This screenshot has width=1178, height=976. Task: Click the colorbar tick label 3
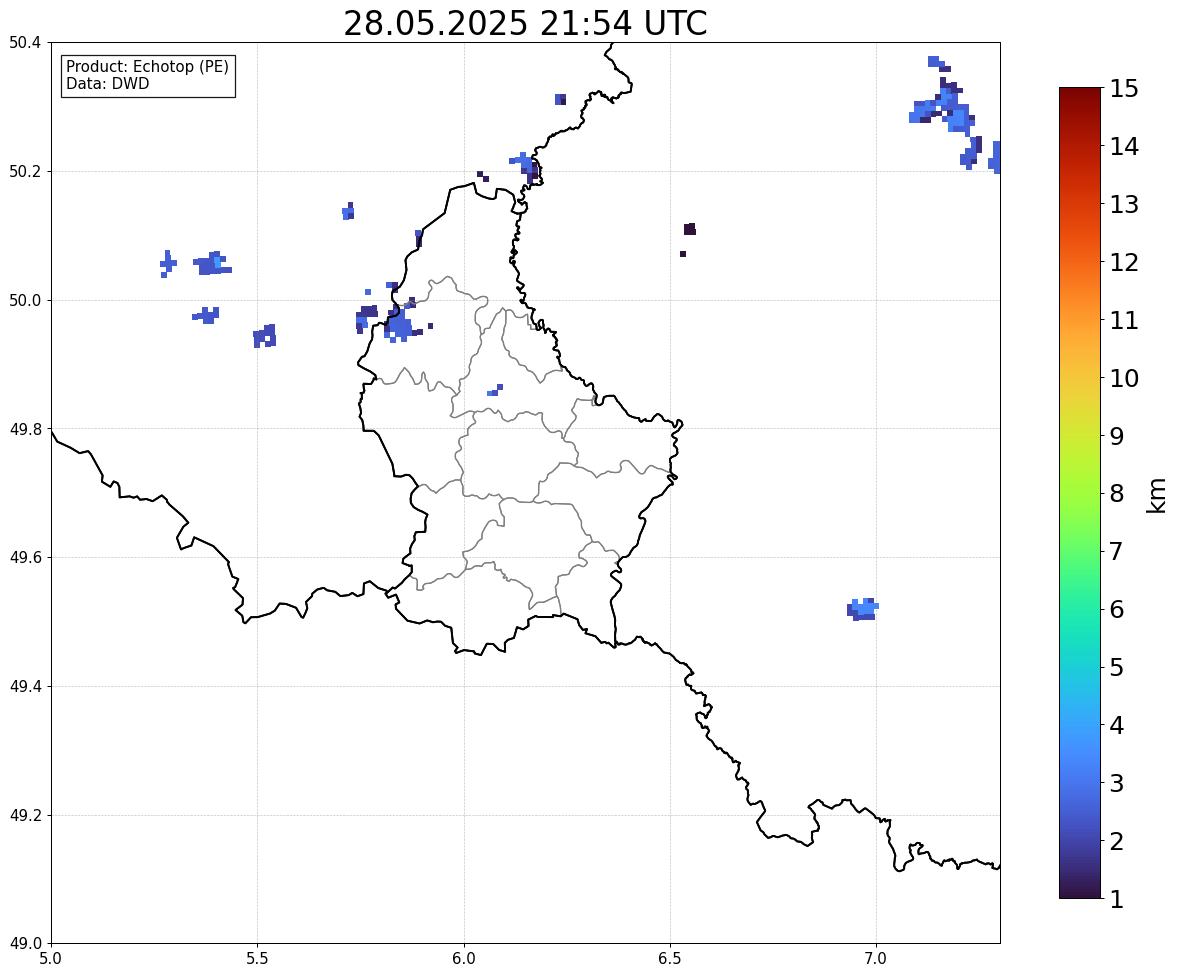1117,783
